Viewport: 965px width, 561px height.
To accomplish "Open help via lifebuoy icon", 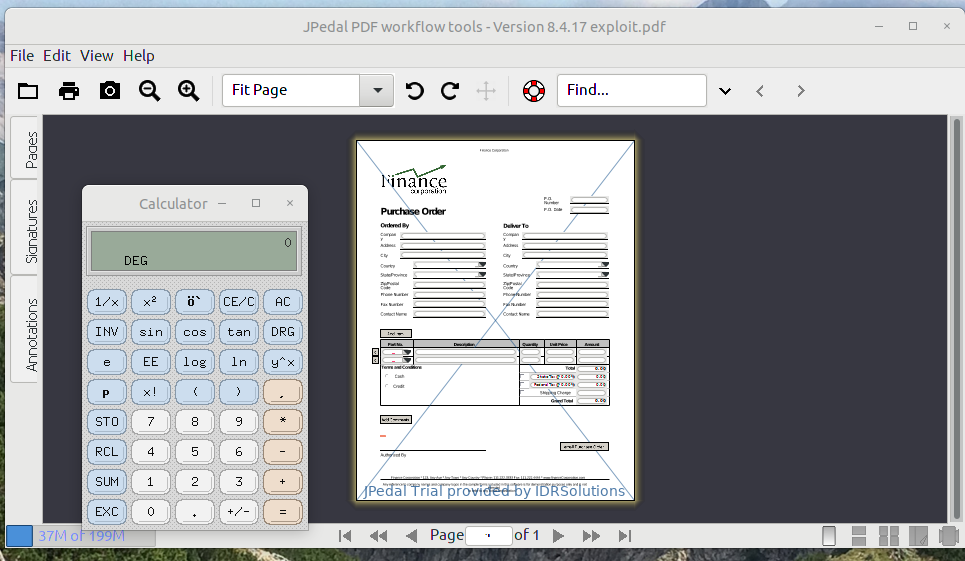I will tap(534, 91).
